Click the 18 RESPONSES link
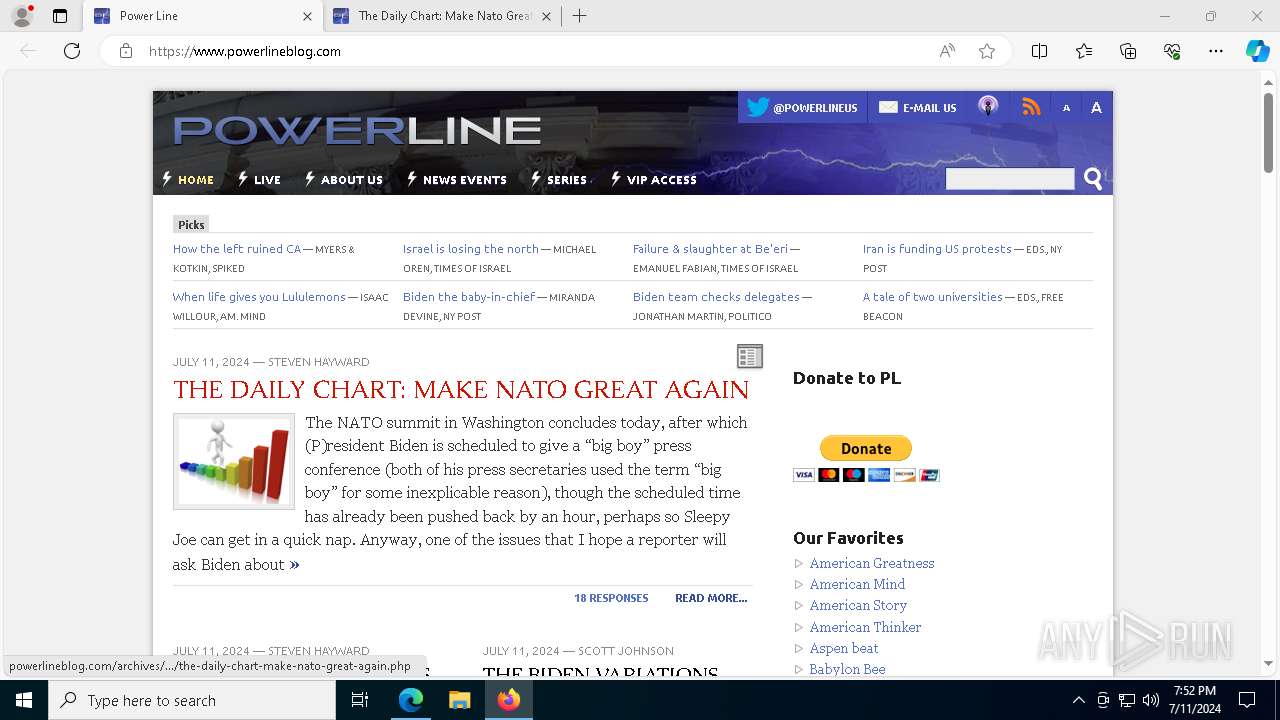This screenshot has height=720, width=1280. point(611,598)
